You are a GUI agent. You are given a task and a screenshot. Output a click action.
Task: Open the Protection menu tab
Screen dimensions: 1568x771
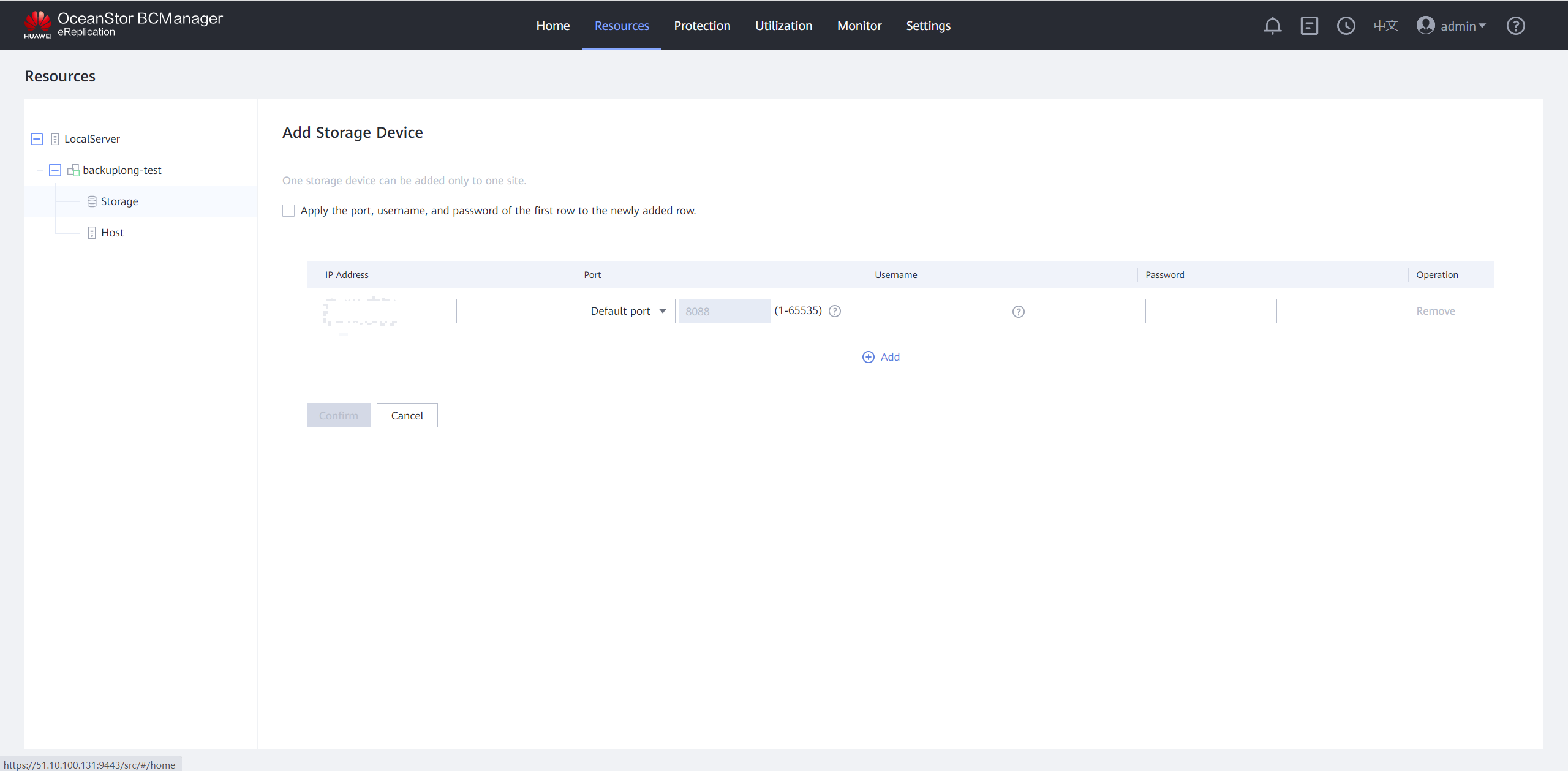point(702,26)
